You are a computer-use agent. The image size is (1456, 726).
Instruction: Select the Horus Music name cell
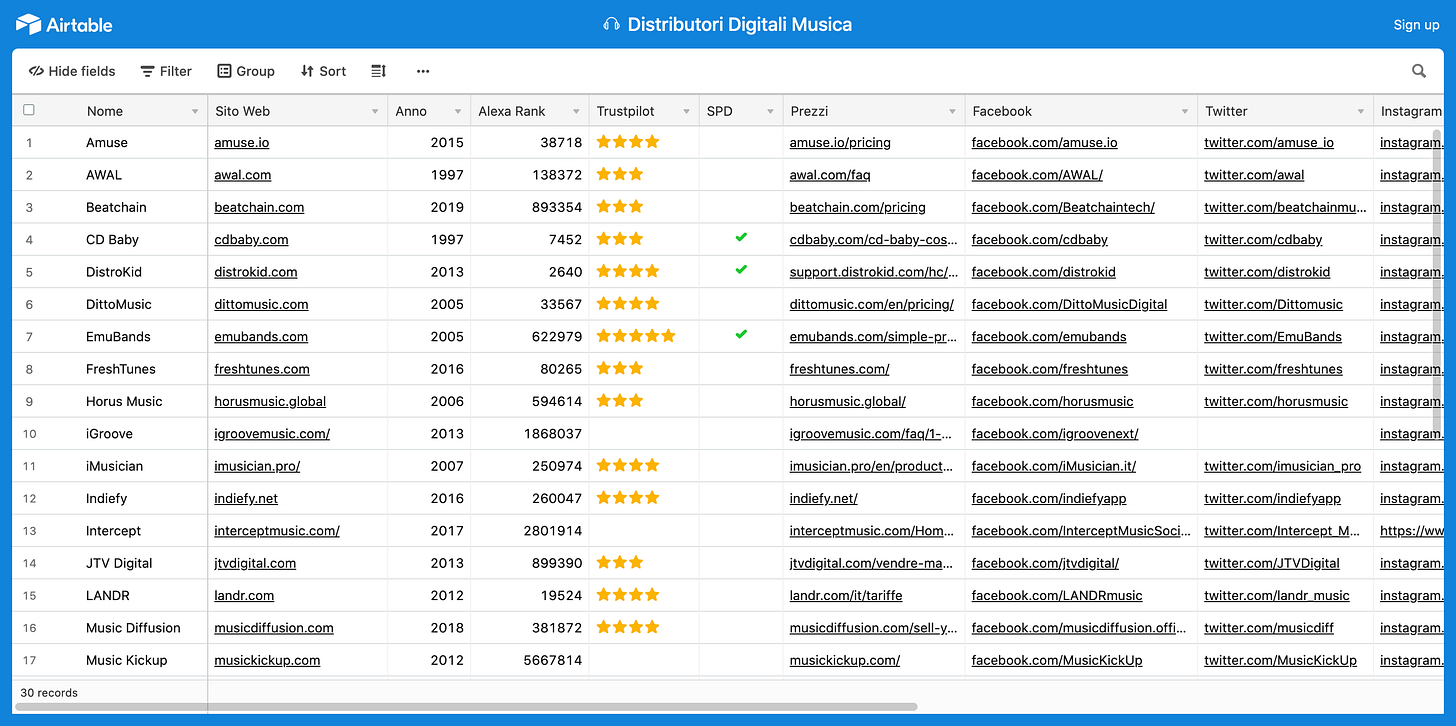click(124, 401)
